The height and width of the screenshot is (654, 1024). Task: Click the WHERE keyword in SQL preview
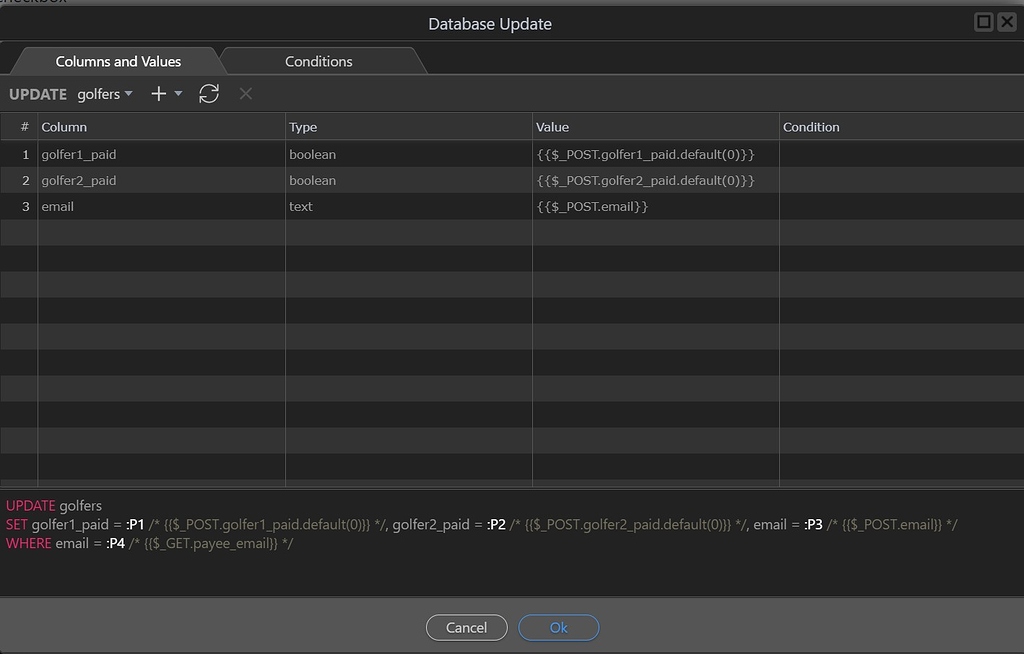[29, 544]
